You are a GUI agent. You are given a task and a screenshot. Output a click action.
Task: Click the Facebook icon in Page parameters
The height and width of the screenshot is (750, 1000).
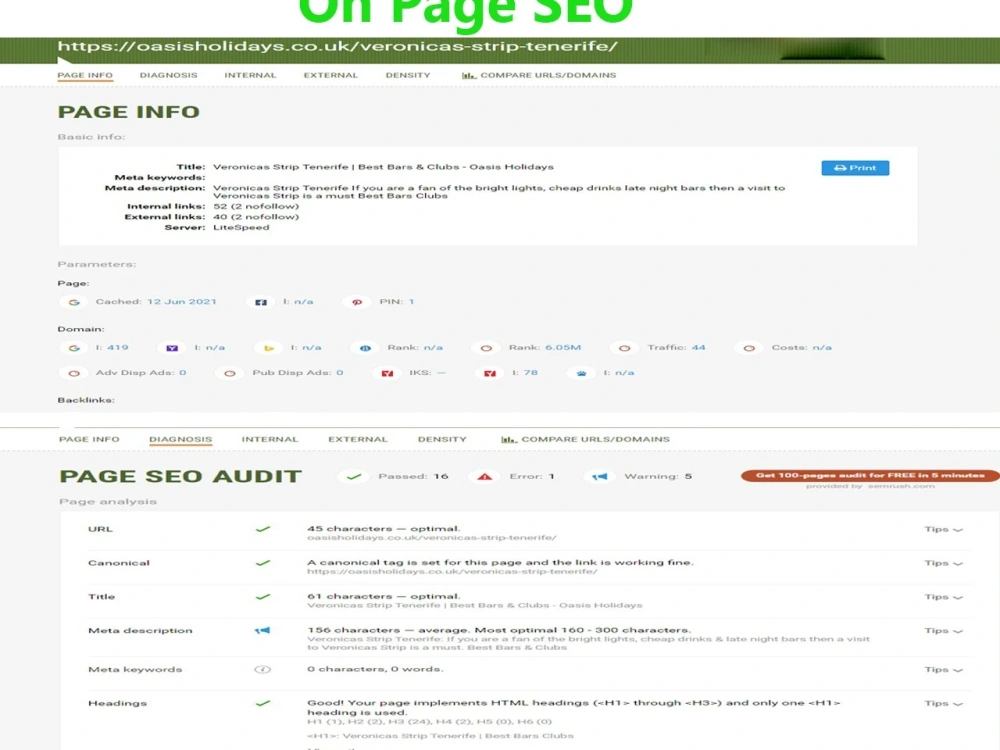(261, 302)
